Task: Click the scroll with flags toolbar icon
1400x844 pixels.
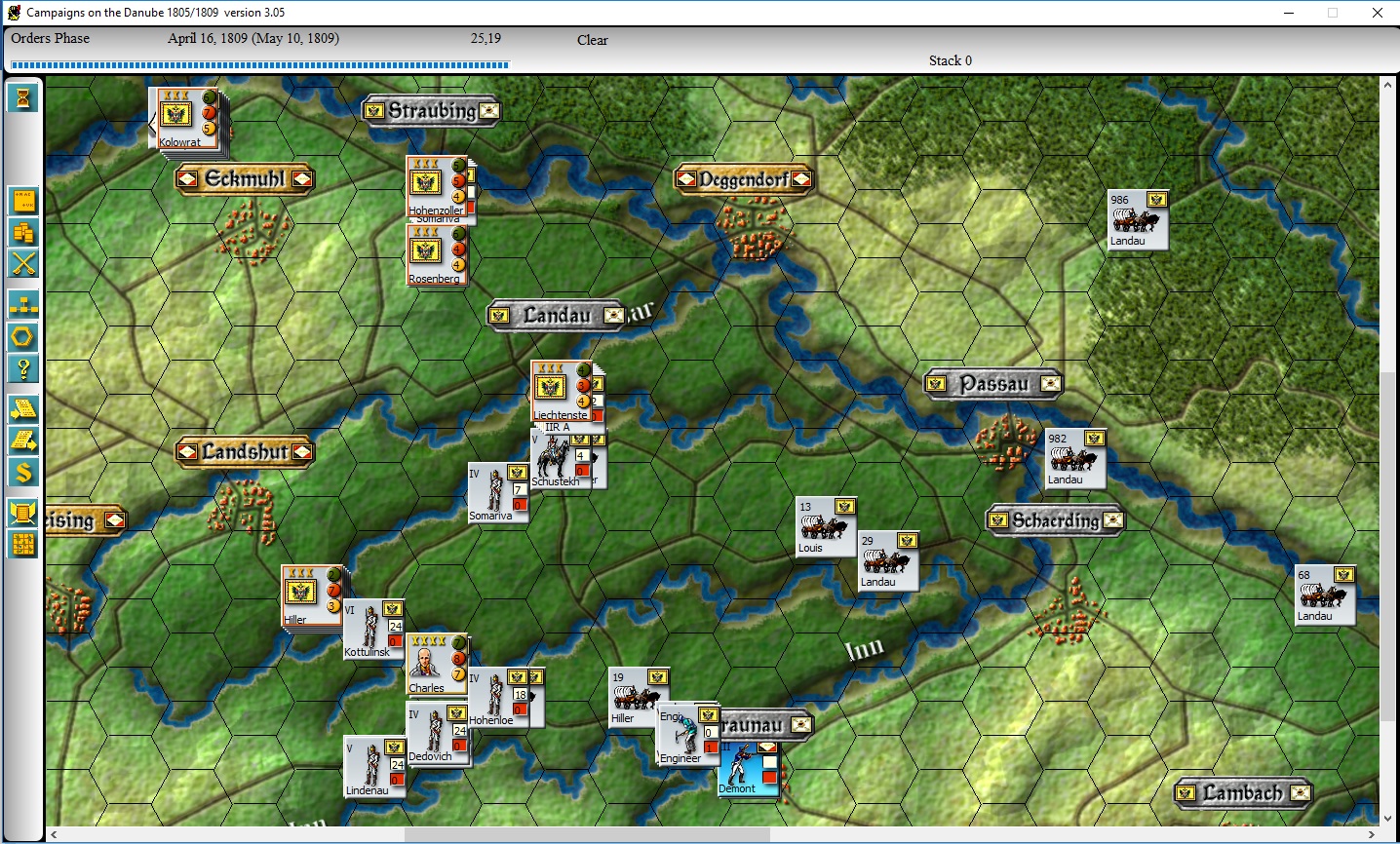Action: pyautogui.click(x=23, y=513)
